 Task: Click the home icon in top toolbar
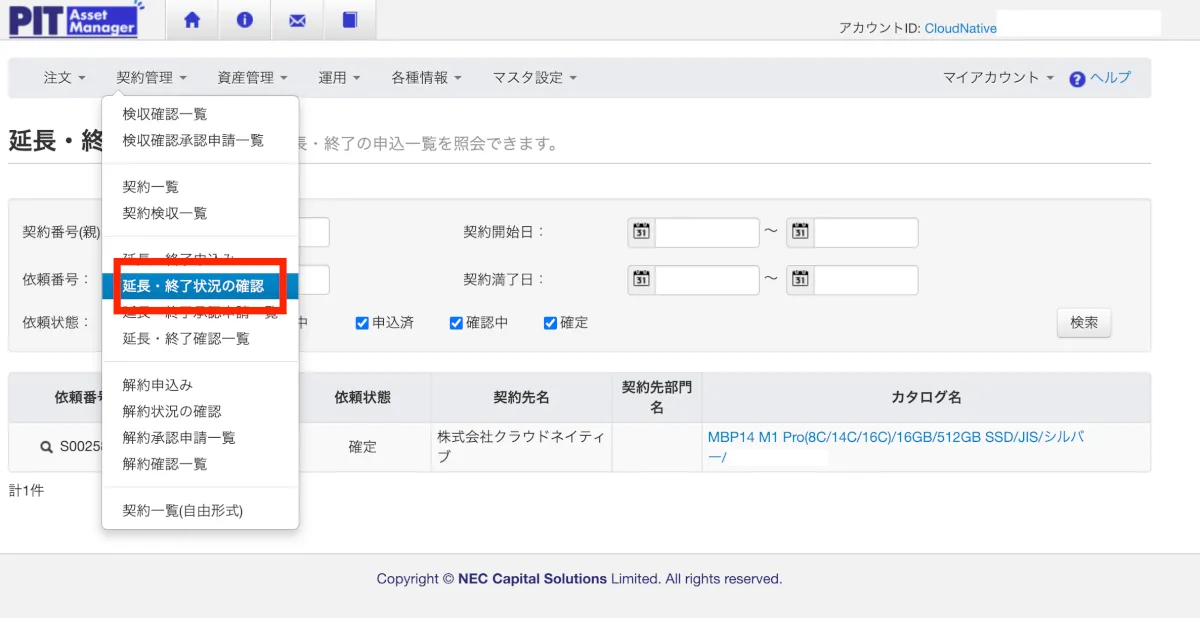coord(192,20)
